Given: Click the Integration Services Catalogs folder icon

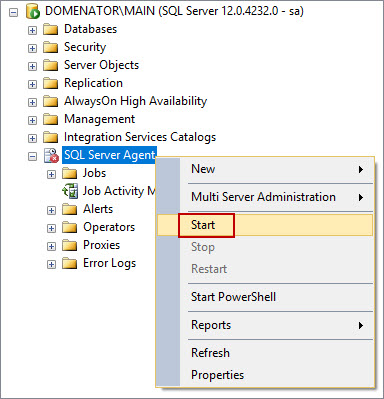Looking at the screenshot, I should [51, 137].
